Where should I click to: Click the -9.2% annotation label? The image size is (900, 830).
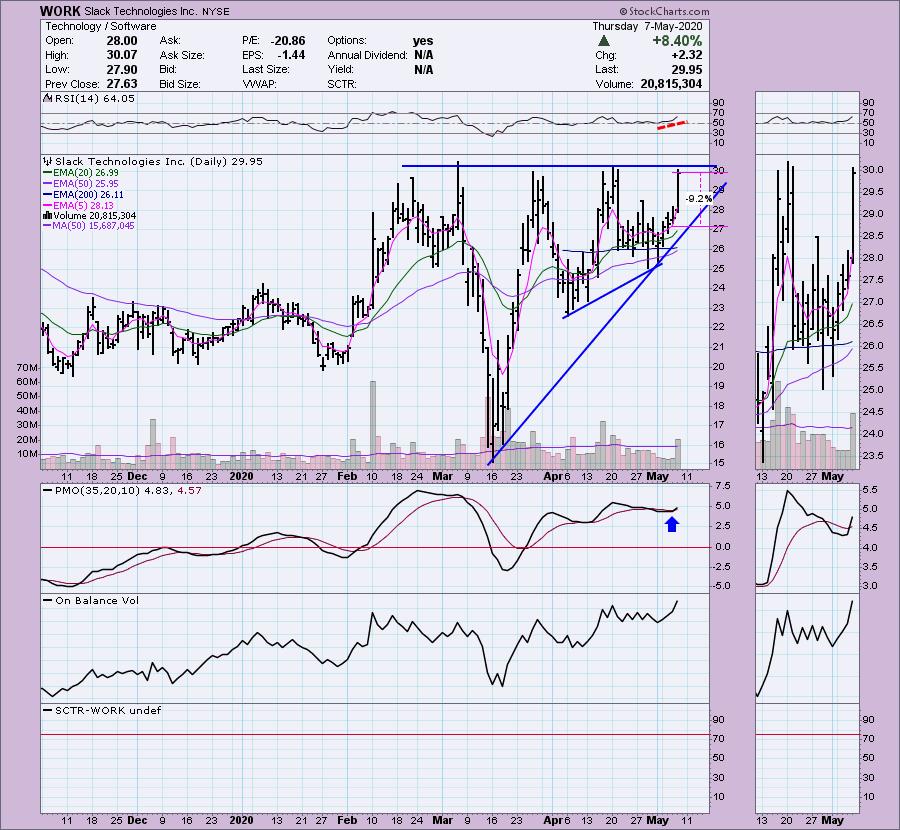point(699,199)
